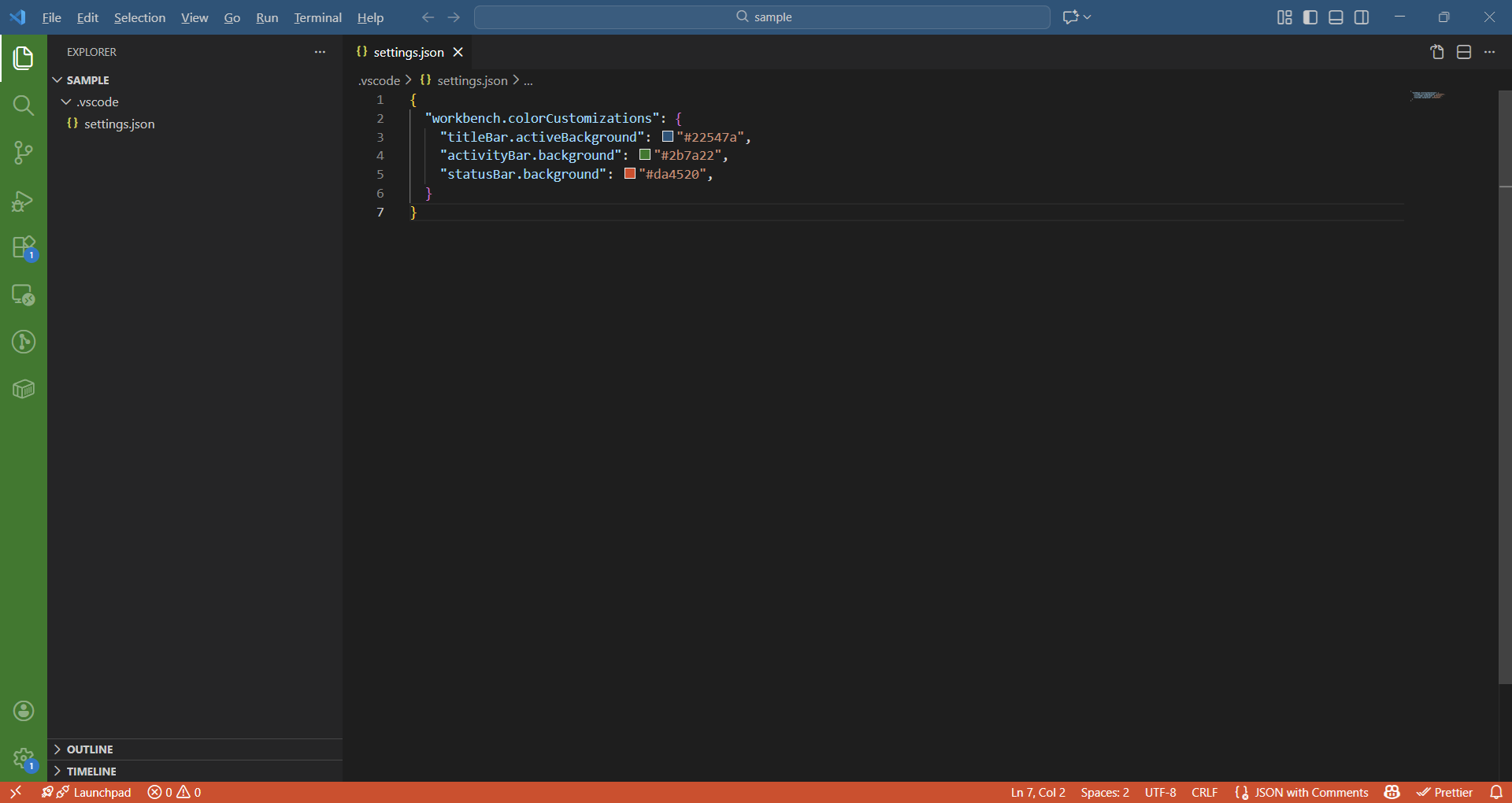The height and width of the screenshot is (803, 1512).
Task: Toggle the primary sidebar visibility
Action: pos(1310,17)
